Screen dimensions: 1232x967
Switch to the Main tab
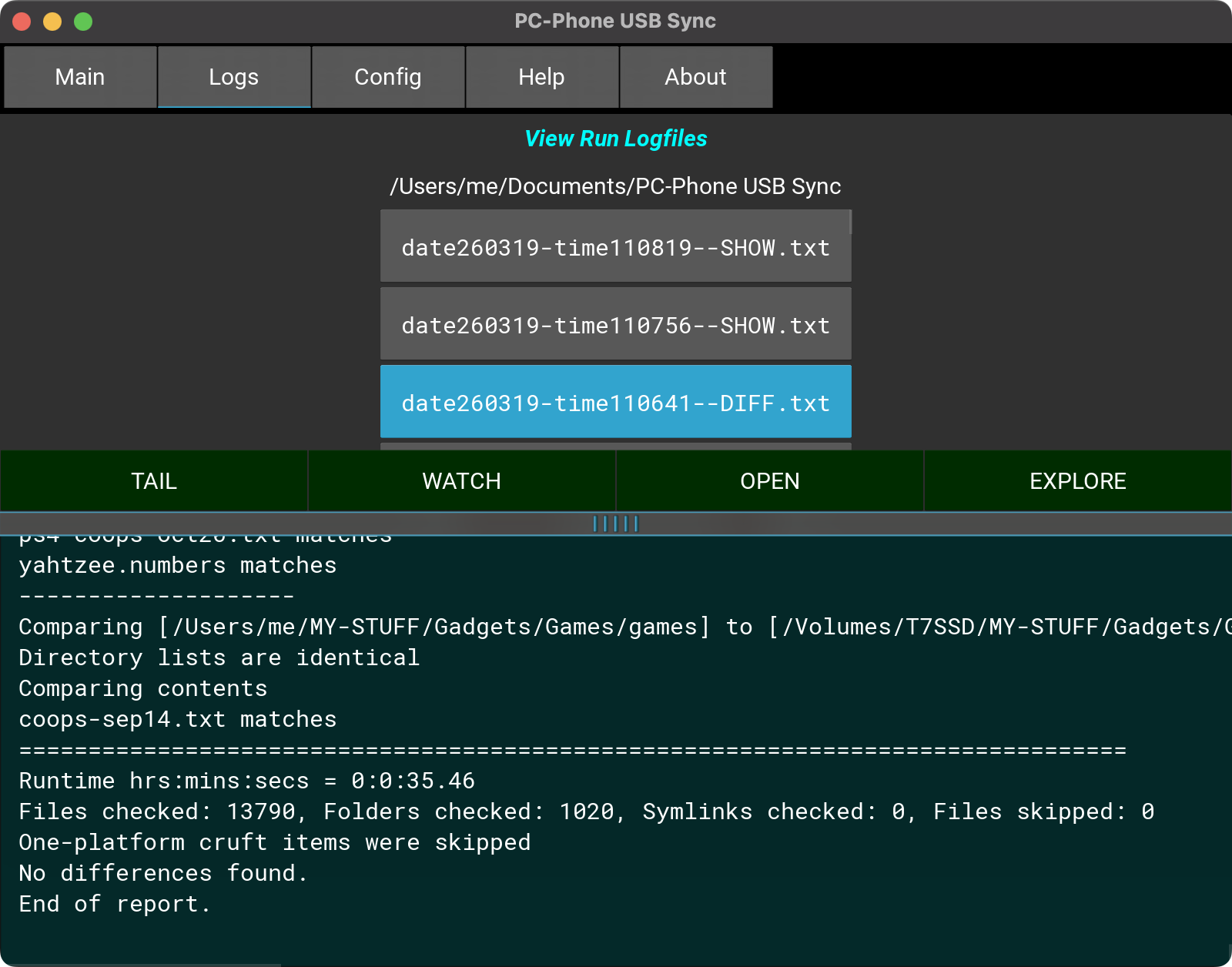tap(80, 77)
